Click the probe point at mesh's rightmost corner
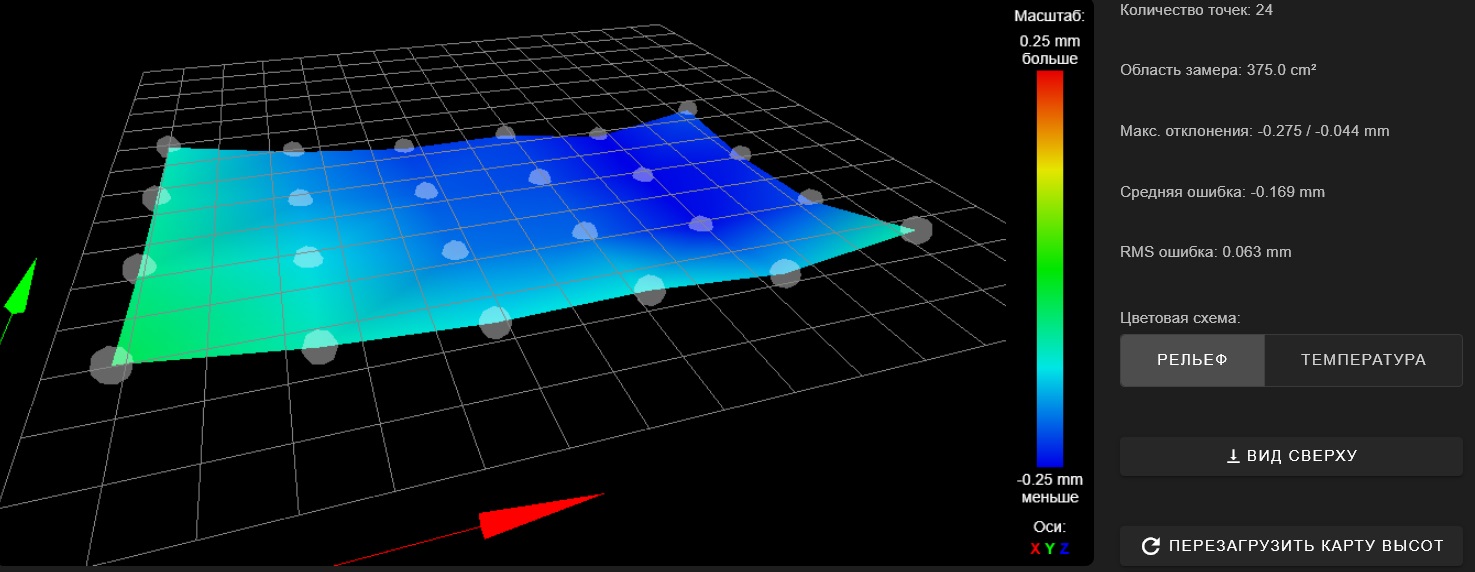Viewport: 1475px width, 572px height. 916,230
